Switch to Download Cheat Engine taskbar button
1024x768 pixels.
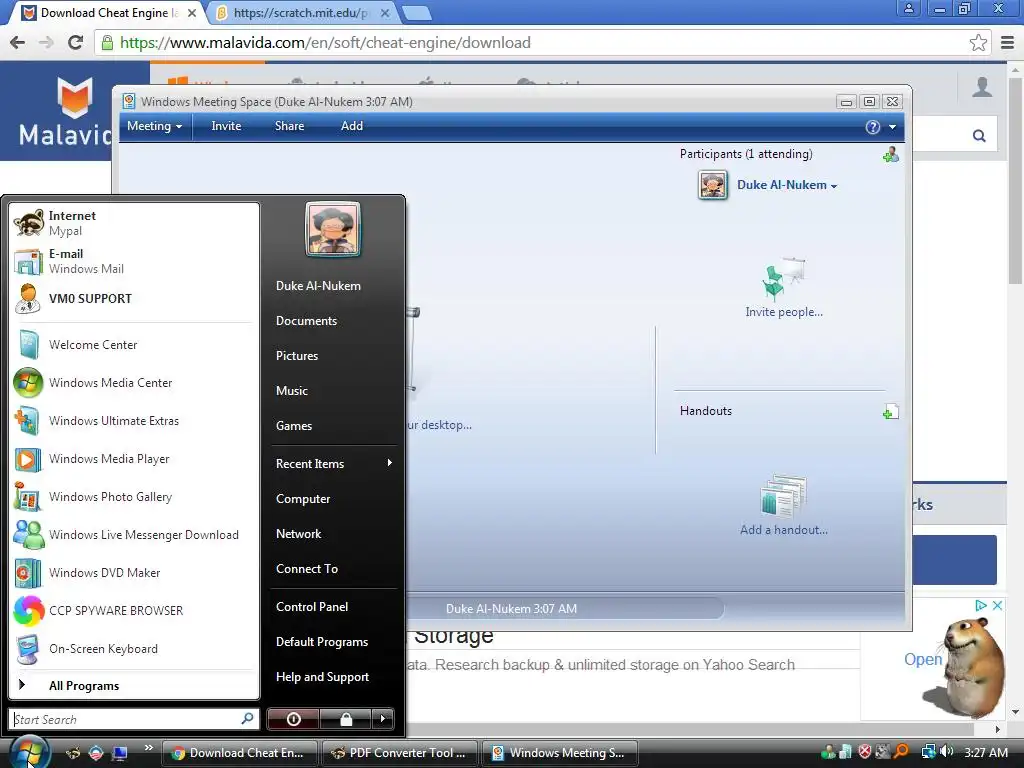(x=239, y=753)
